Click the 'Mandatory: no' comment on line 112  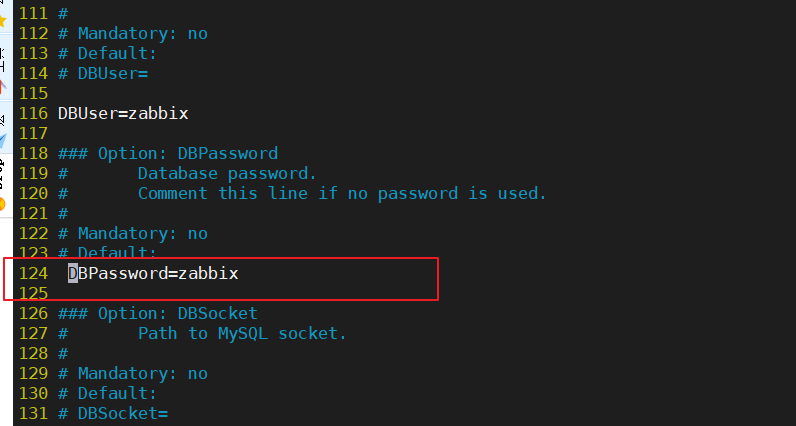(143, 34)
